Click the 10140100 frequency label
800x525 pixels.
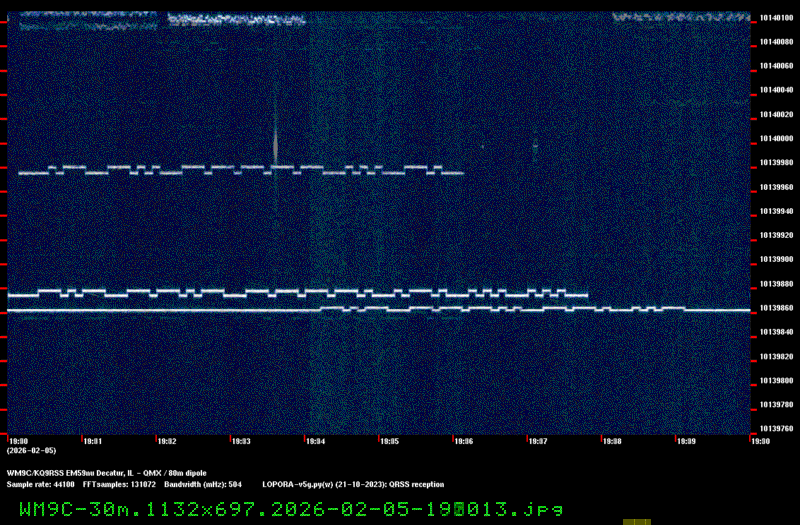point(776,18)
